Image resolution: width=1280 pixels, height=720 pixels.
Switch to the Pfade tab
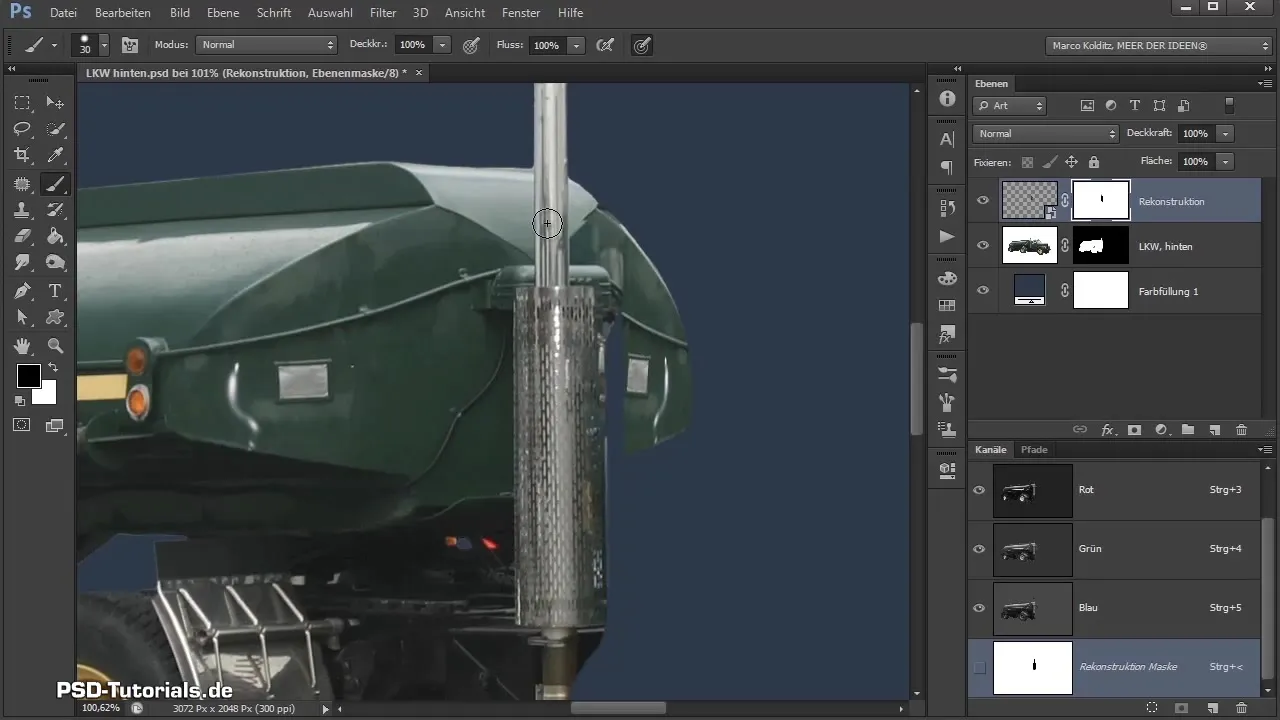point(1034,450)
